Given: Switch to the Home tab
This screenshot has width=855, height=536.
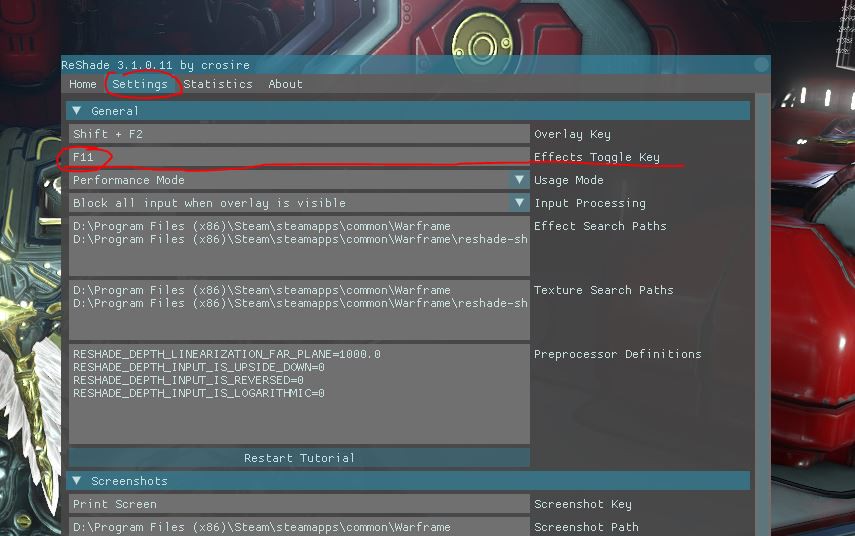Looking at the screenshot, I should 83,84.
